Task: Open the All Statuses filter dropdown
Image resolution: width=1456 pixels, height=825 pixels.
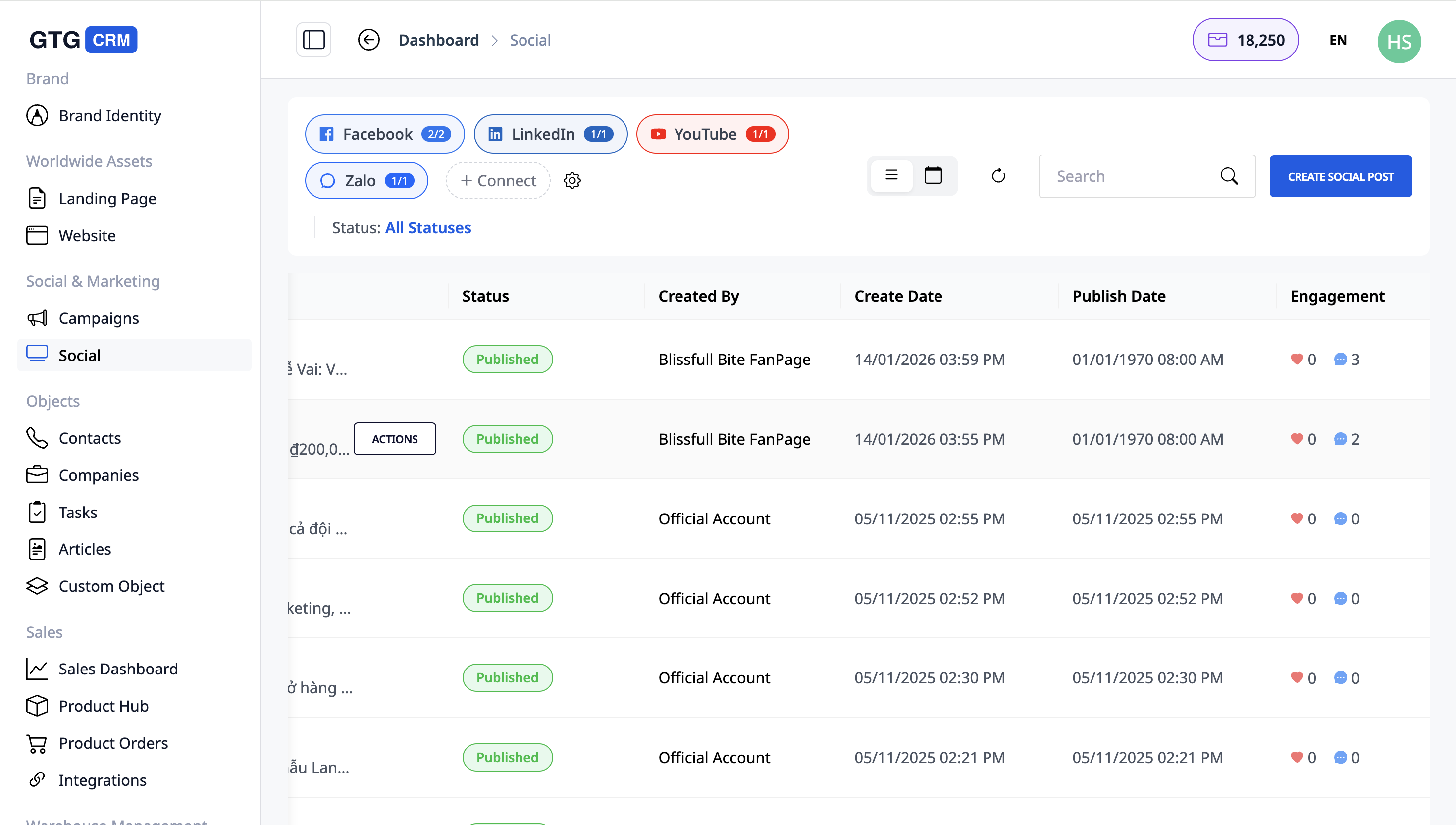Action: coord(428,228)
